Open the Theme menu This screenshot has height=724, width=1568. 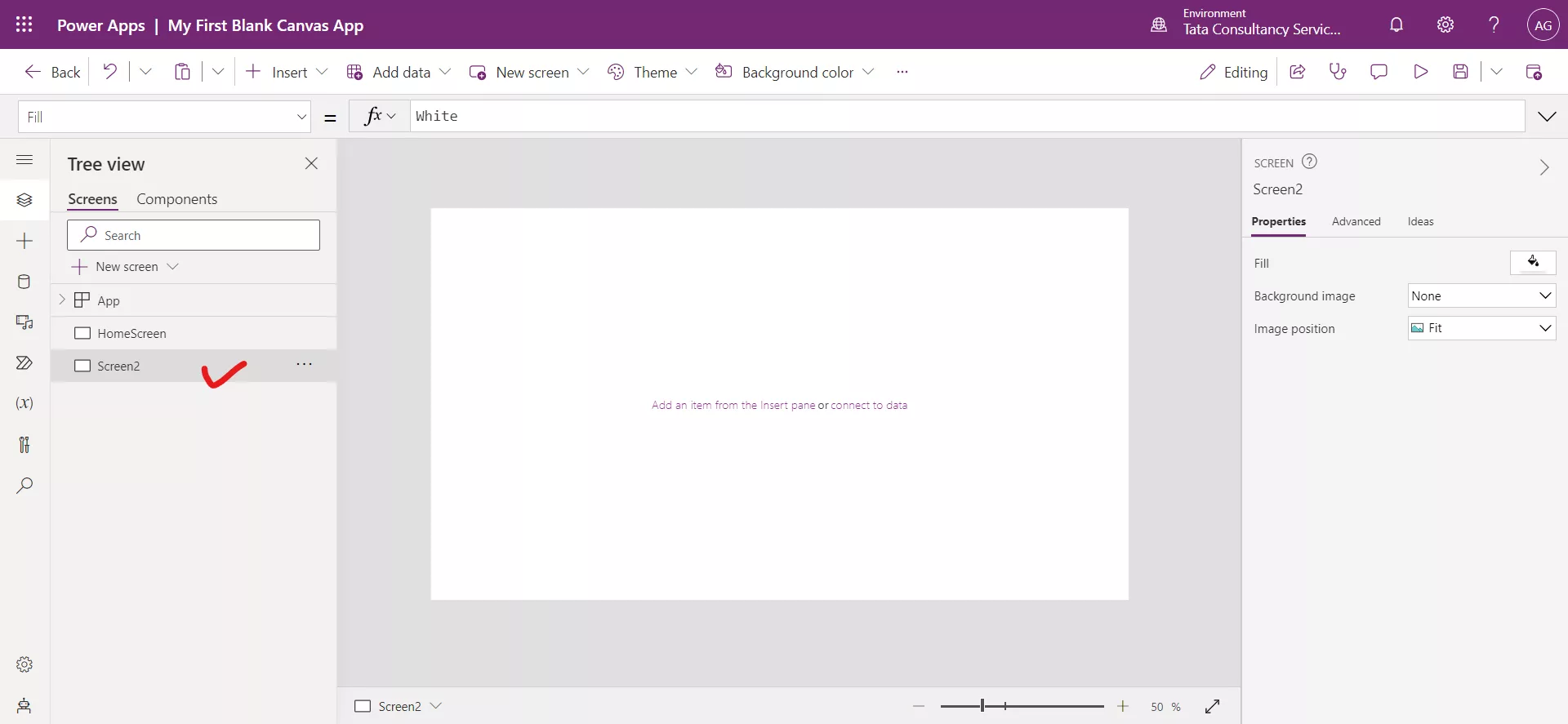pos(652,72)
